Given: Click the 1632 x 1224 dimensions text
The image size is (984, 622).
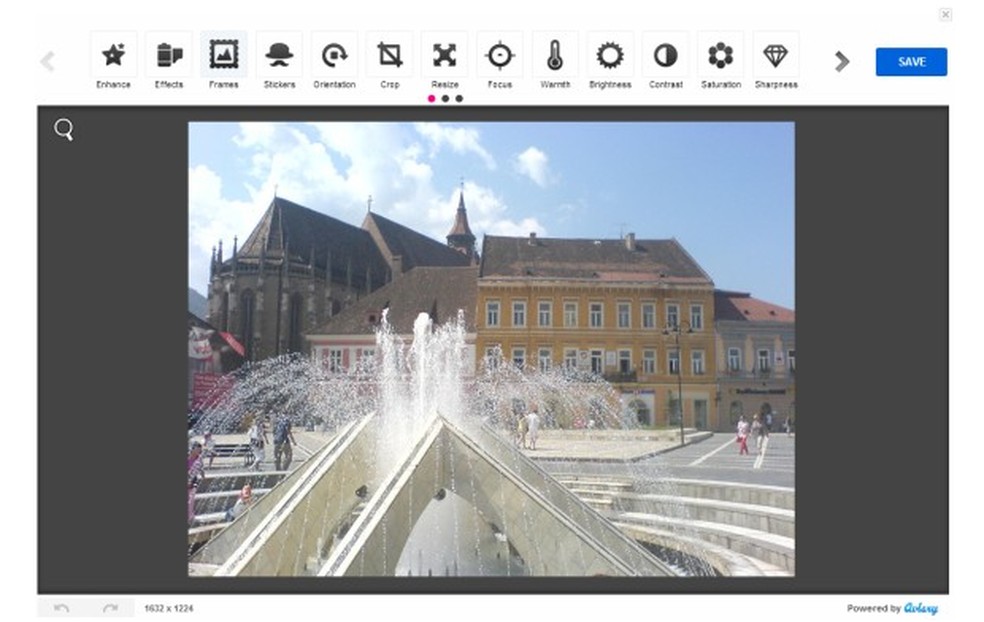Looking at the screenshot, I should pos(169,608).
